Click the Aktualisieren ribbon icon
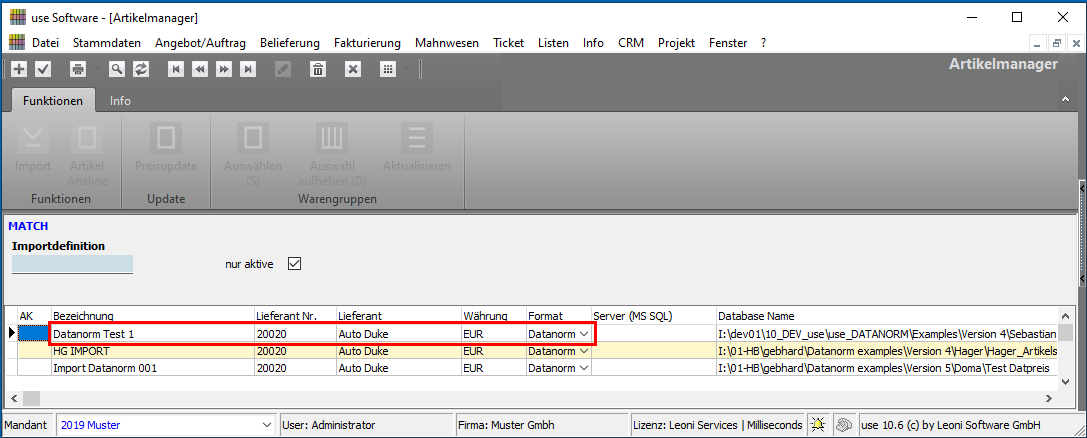This screenshot has height=438, width=1087. coord(417,137)
